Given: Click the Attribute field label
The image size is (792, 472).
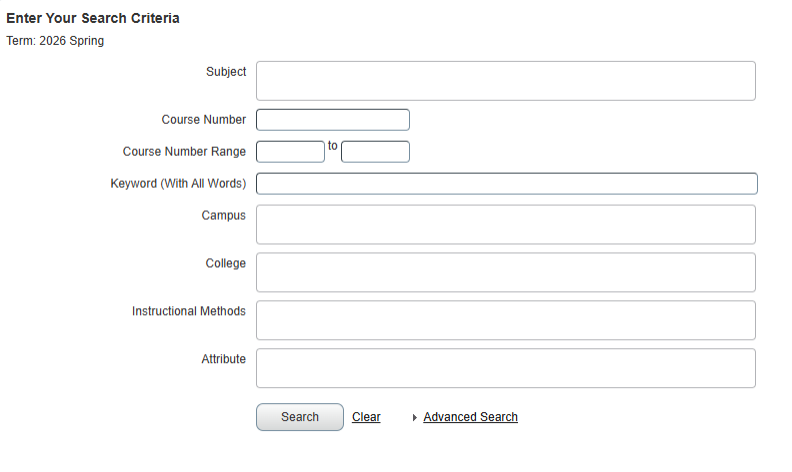Looking at the screenshot, I should pos(223,359).
